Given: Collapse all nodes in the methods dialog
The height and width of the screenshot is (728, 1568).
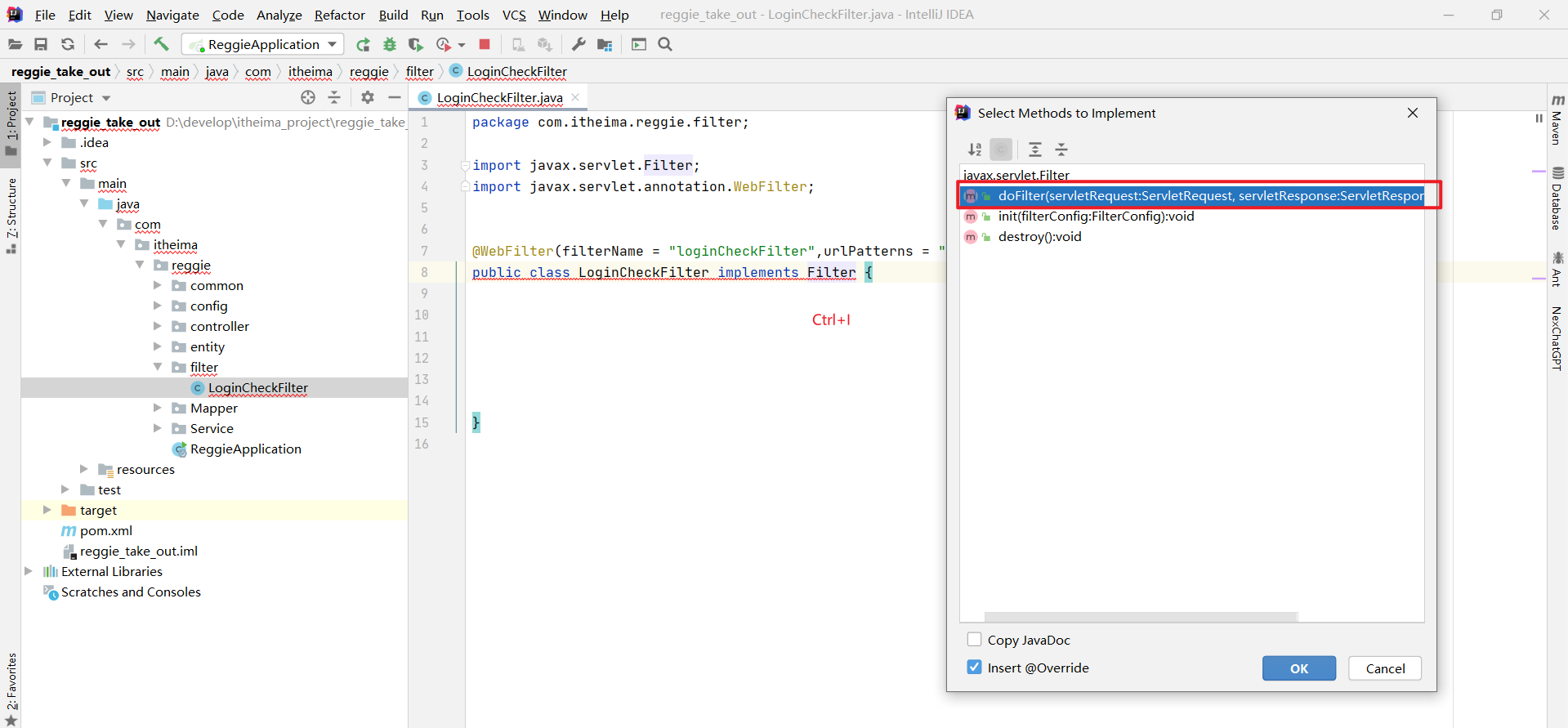Looking at the screenshot, I should [1061, 150].
